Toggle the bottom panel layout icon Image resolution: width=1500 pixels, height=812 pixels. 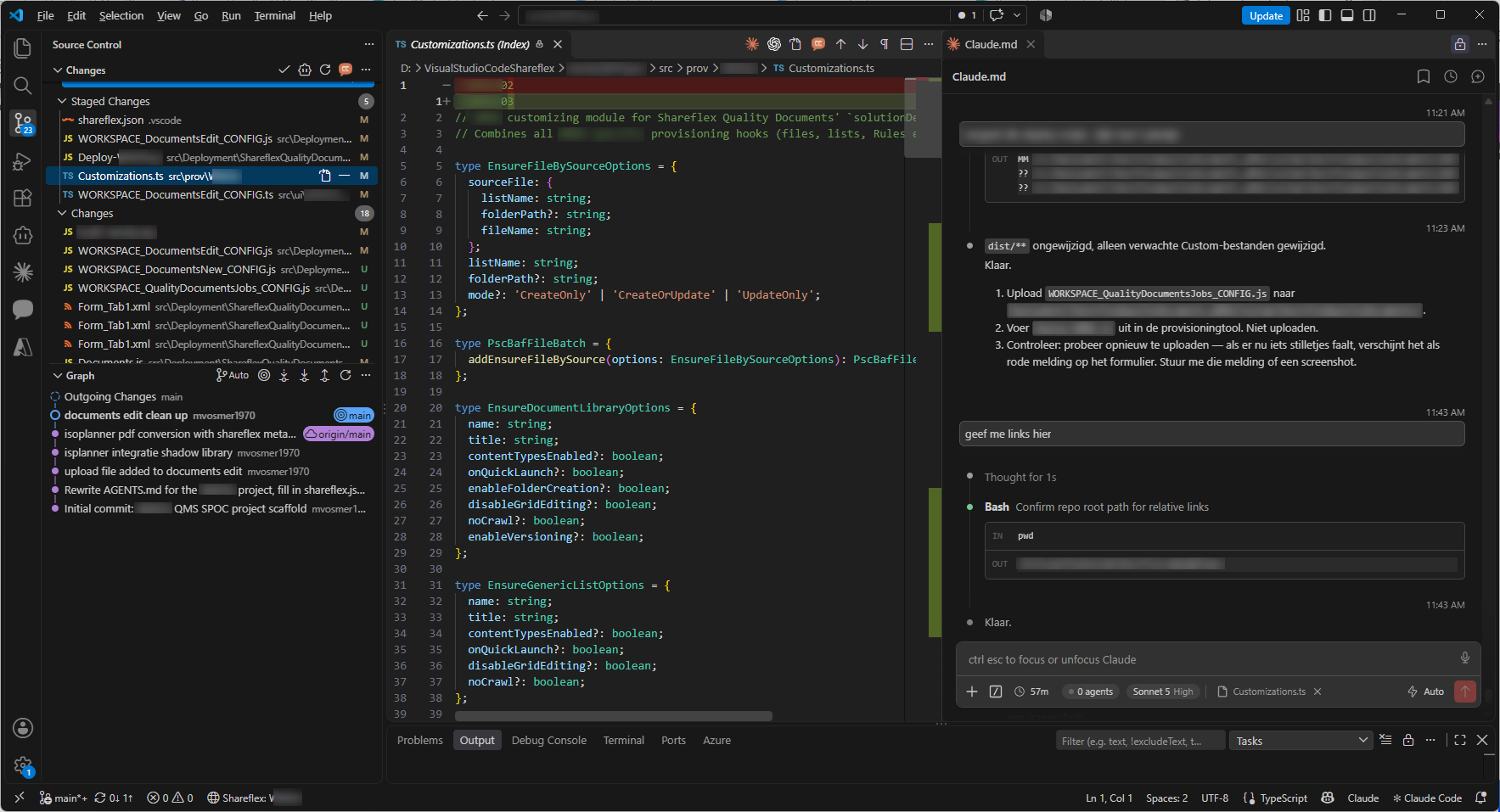[x=1347, y=15]
